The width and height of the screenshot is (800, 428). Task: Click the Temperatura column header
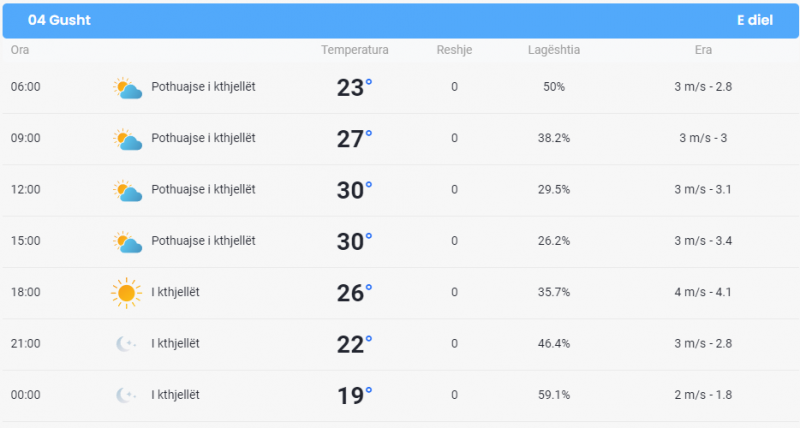[355, 50]
